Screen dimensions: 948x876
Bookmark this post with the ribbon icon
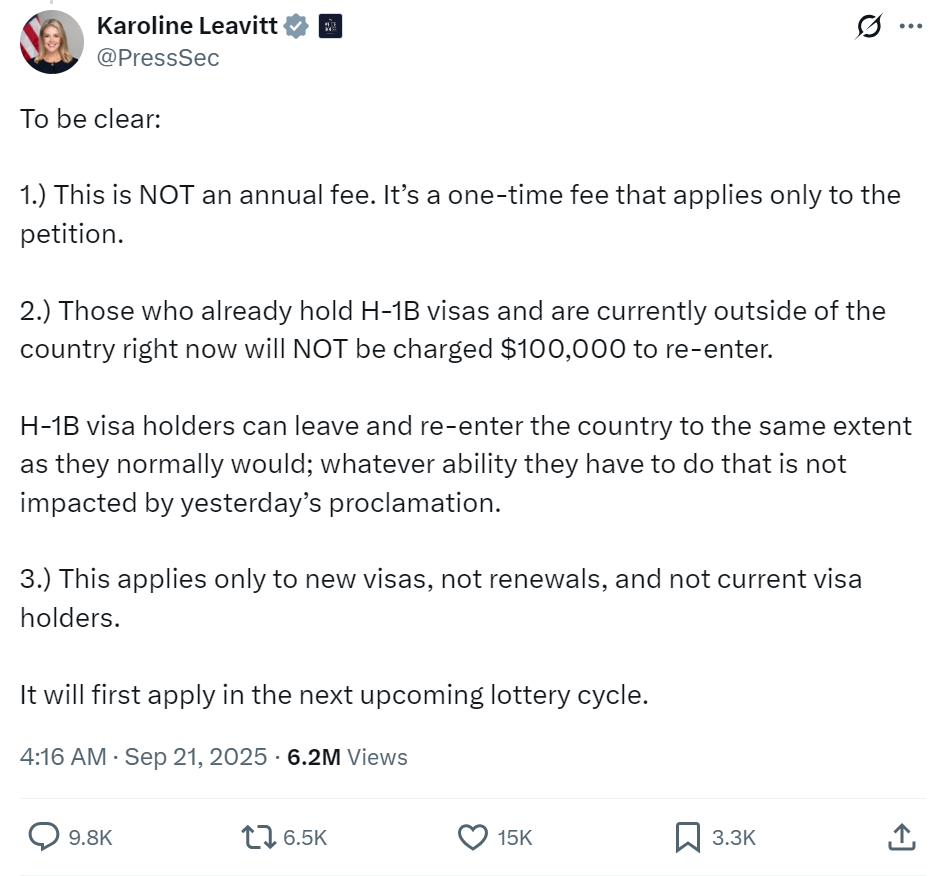point(687,838)
